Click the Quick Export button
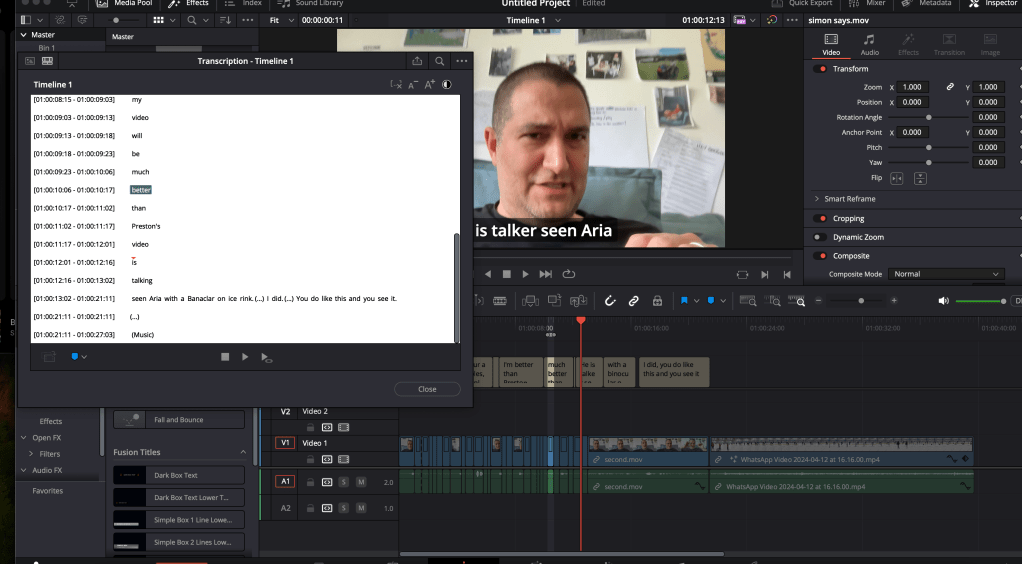 click(x=802, y=4)
